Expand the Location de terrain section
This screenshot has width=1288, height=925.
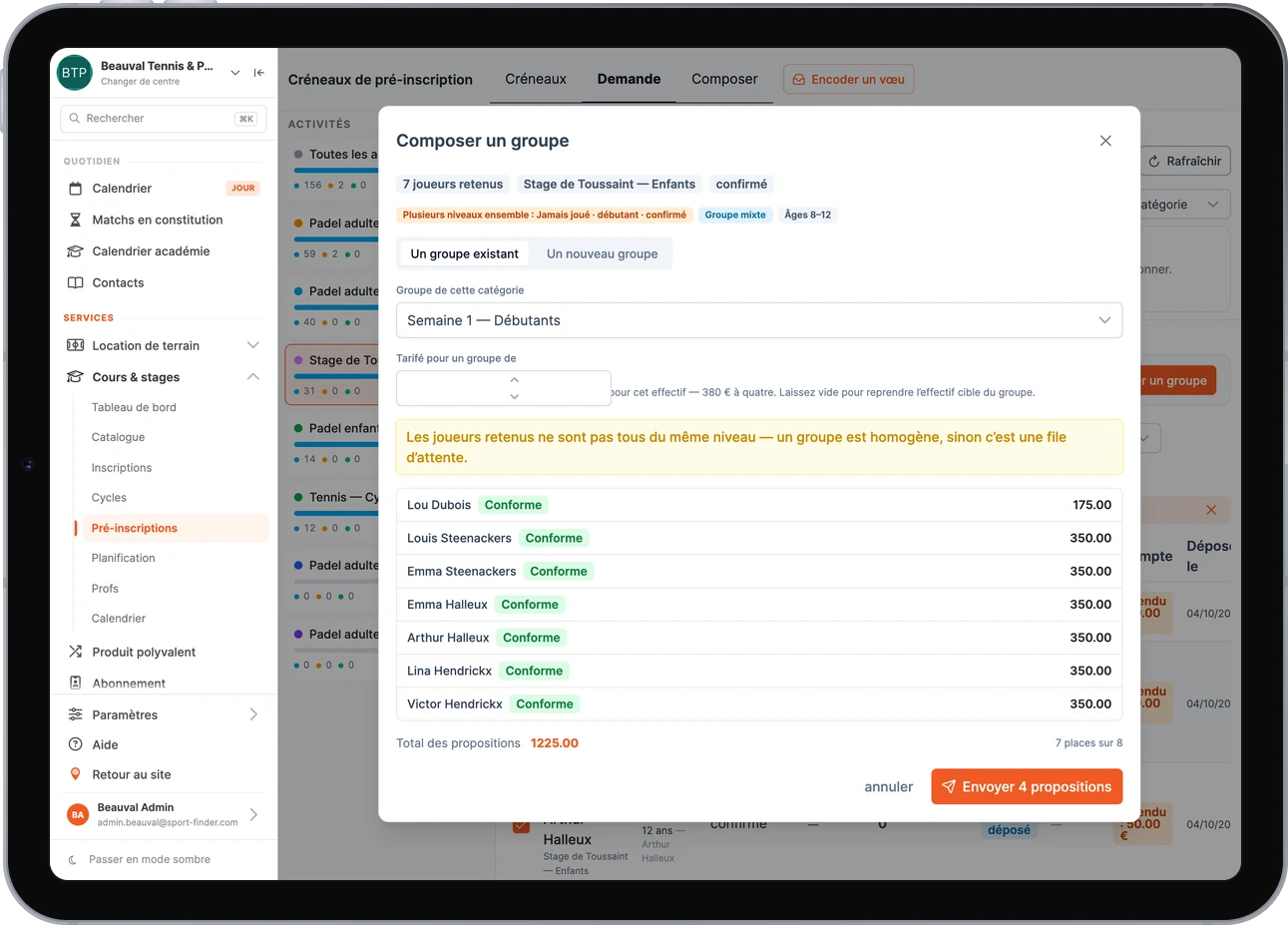tap(253, 345)
